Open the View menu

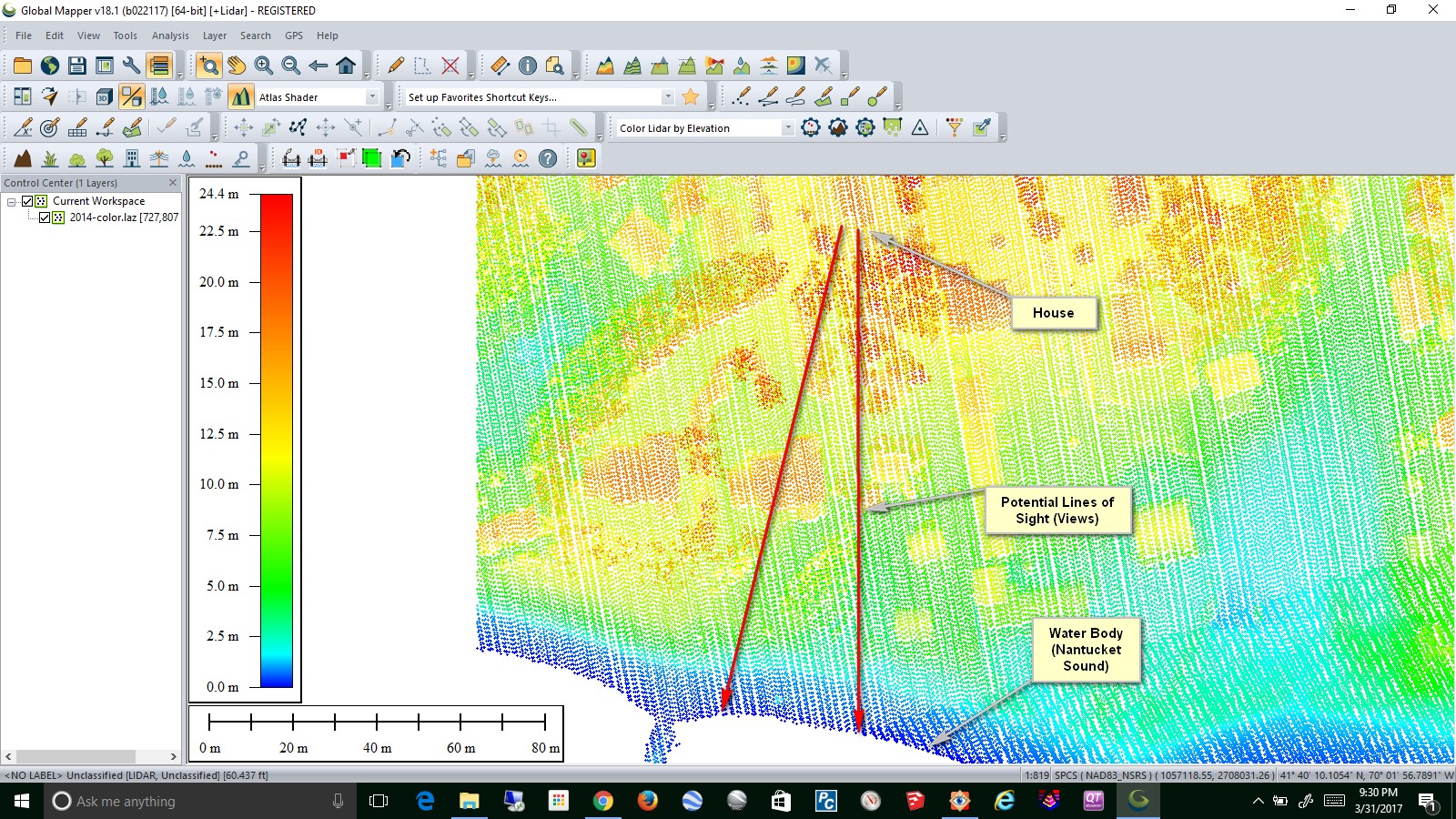click(x=89, y=35)
